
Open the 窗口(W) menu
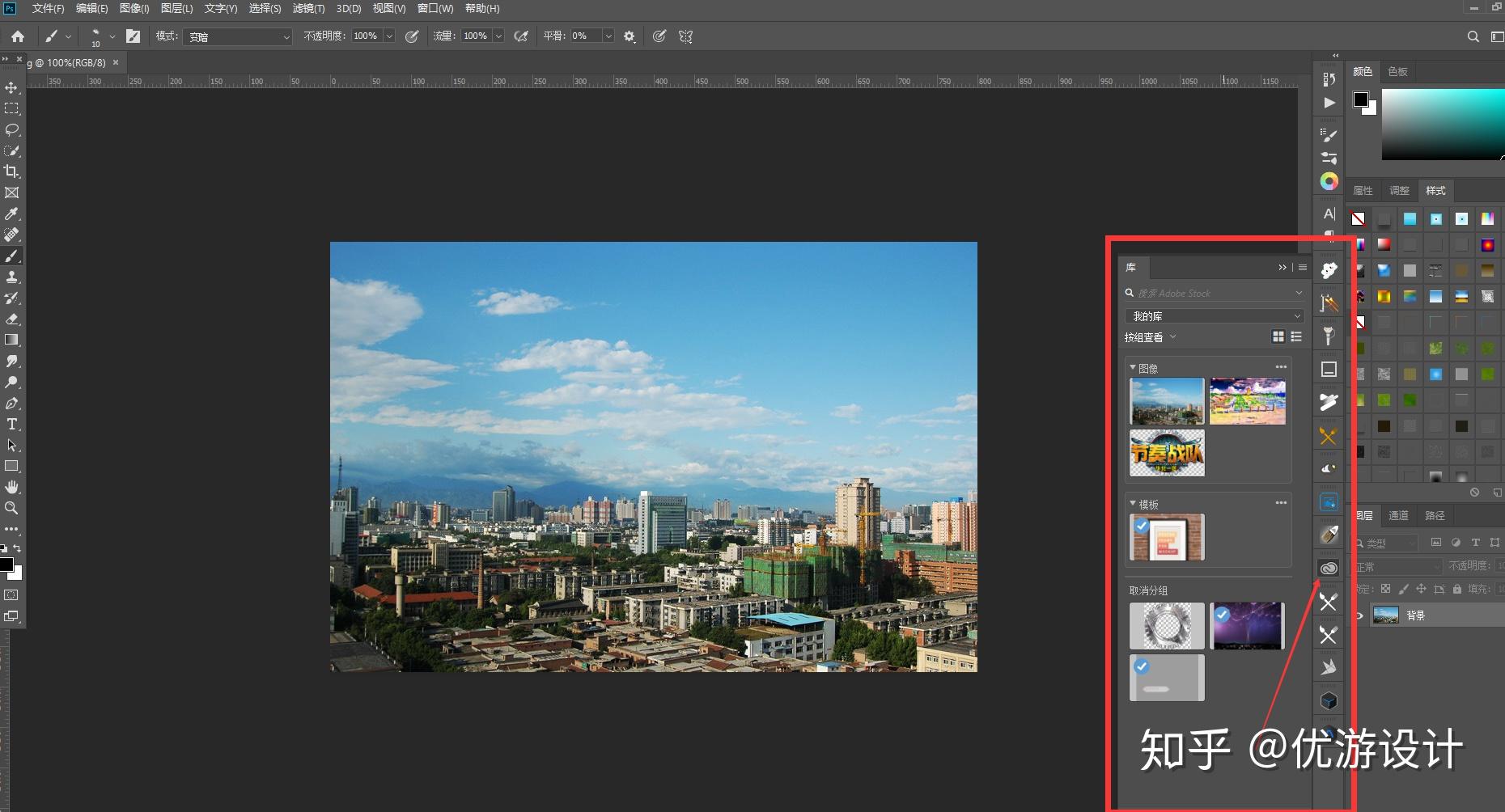tap(435, 8)
